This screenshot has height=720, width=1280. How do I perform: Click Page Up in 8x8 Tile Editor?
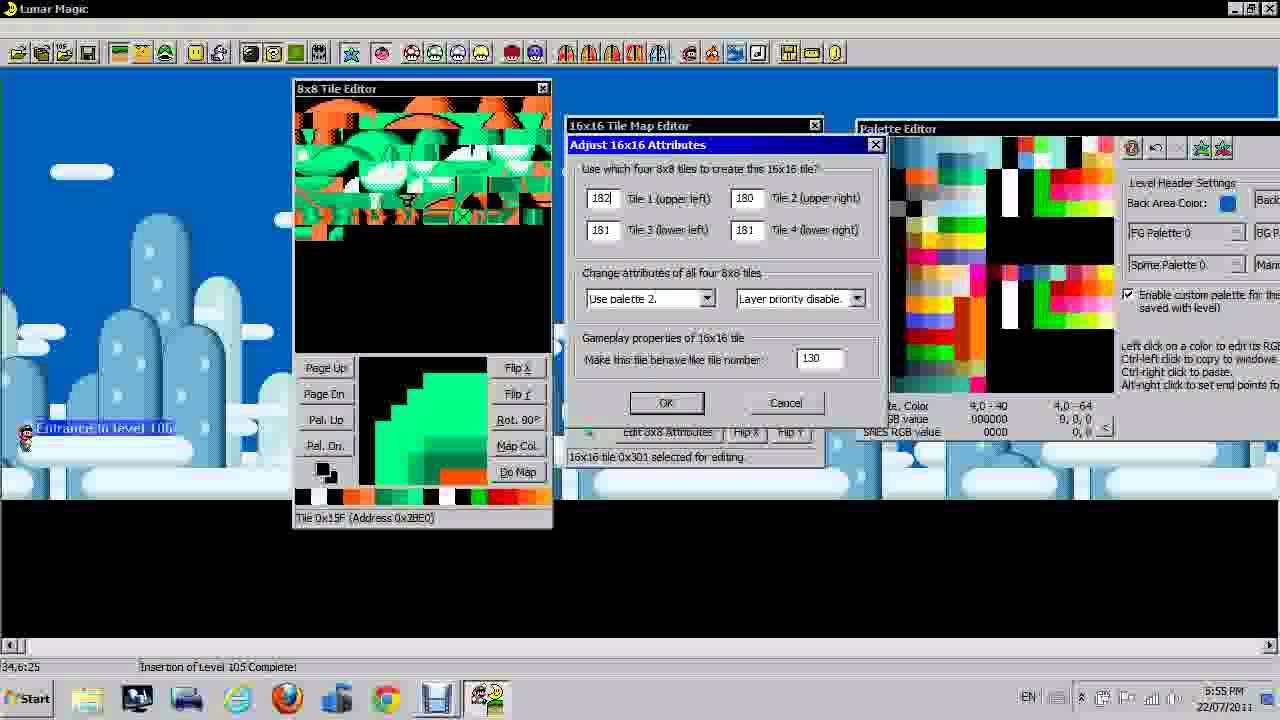coord(325,368)
